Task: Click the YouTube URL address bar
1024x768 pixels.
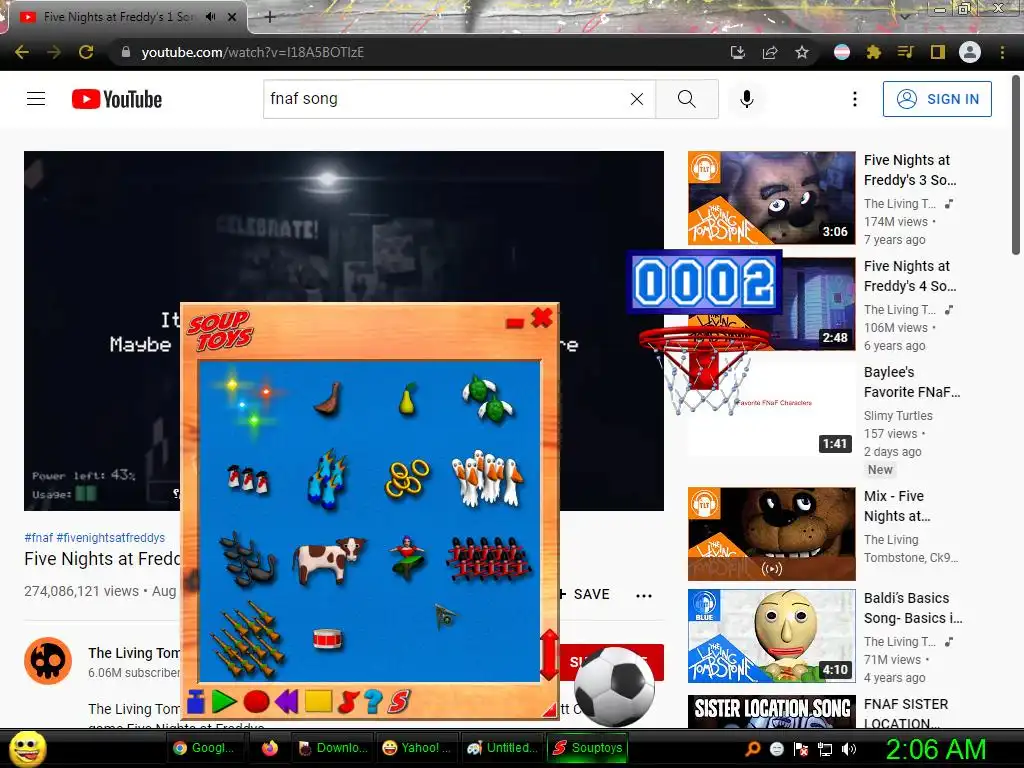Action: point(418,52)
